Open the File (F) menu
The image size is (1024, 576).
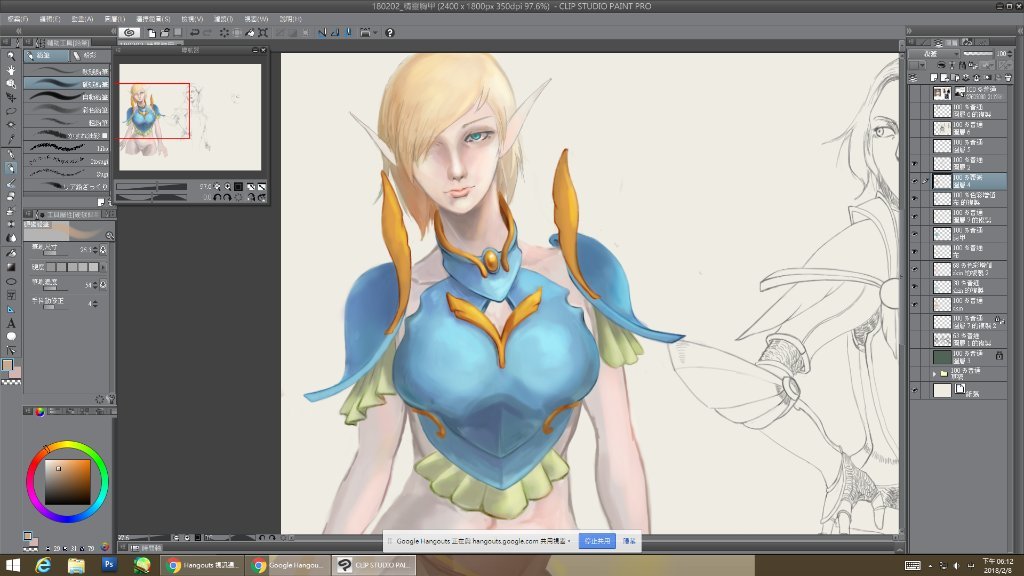tap(18, 19)
